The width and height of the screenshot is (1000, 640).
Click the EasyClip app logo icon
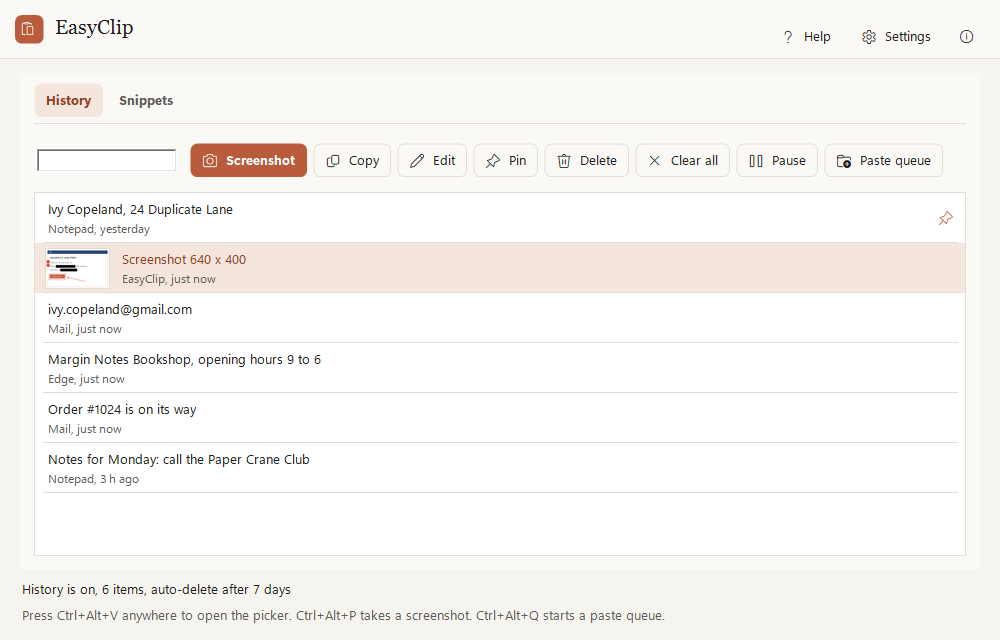click(29, 29)
